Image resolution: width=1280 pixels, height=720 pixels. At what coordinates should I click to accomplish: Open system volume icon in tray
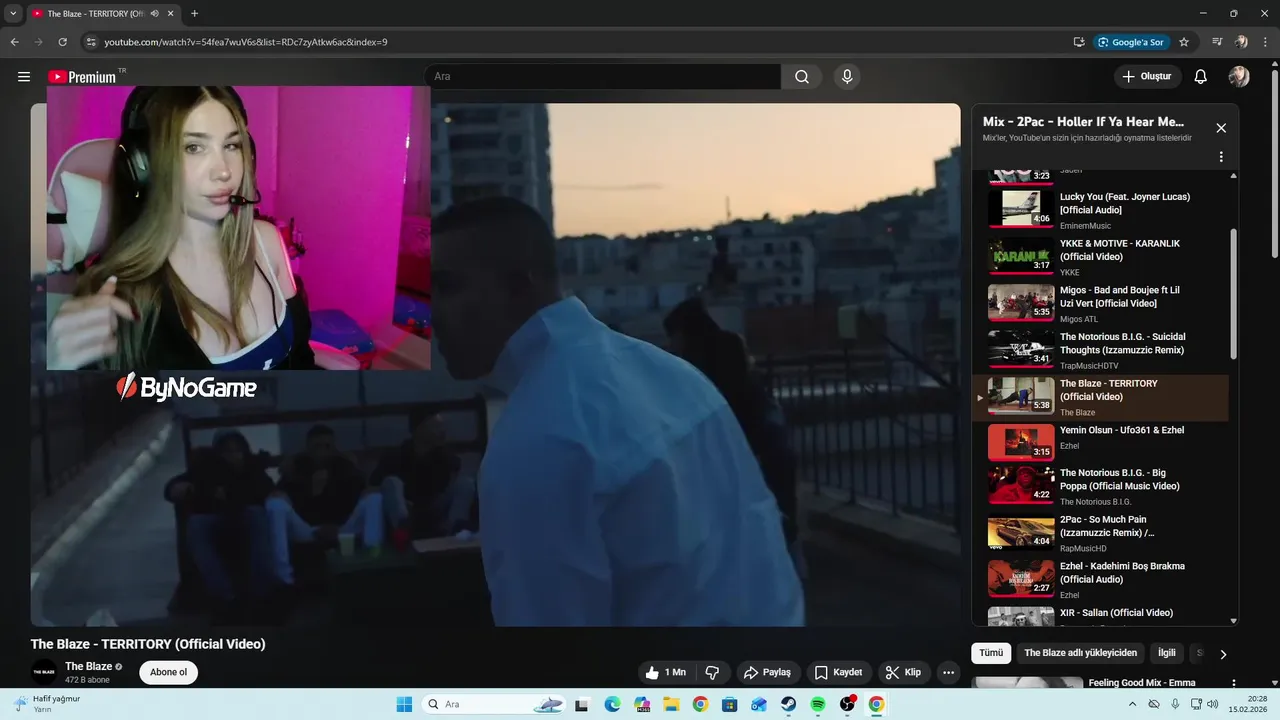coord(1213,705)
